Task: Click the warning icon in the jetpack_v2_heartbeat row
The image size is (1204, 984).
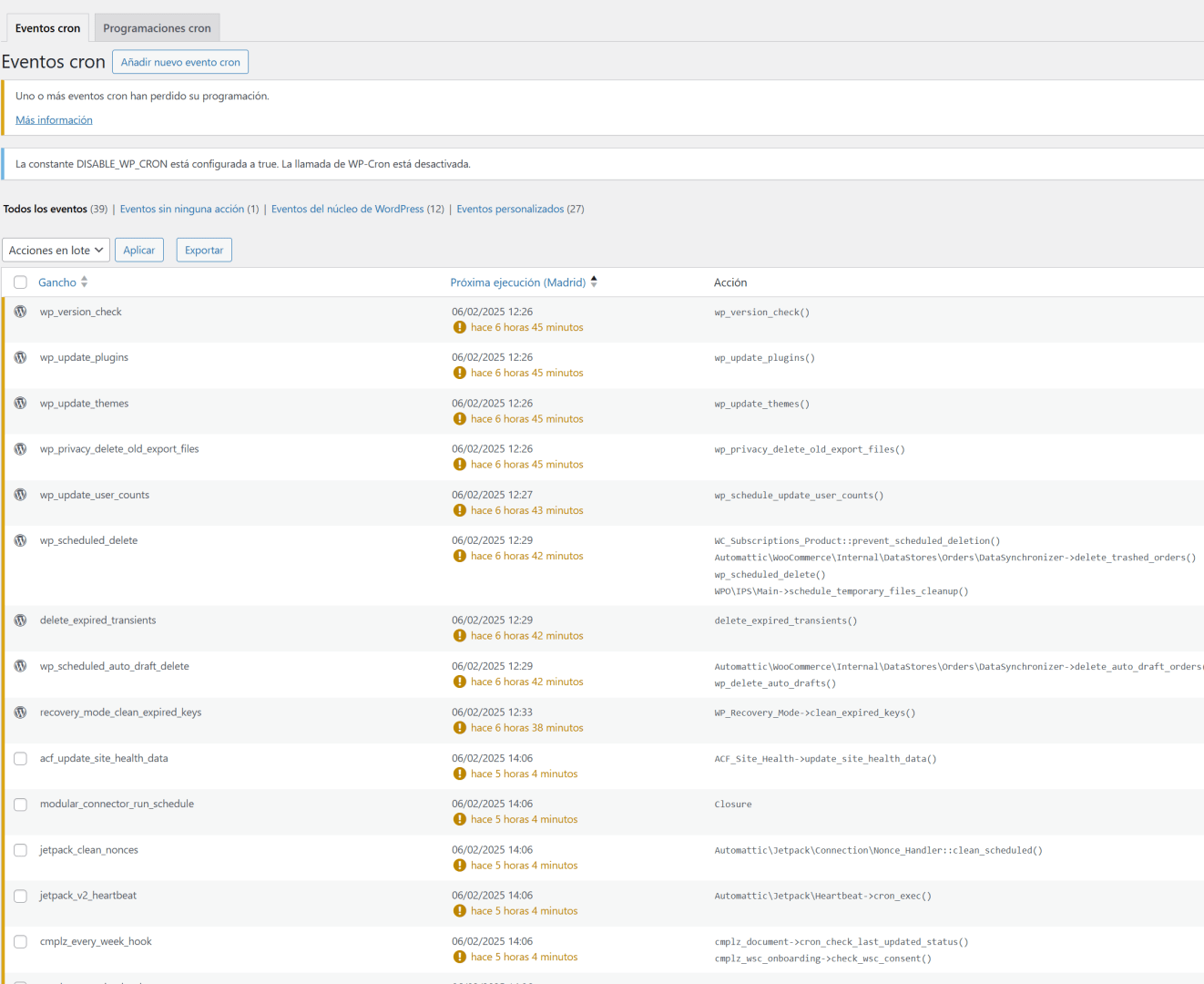Action: point(460,911)
